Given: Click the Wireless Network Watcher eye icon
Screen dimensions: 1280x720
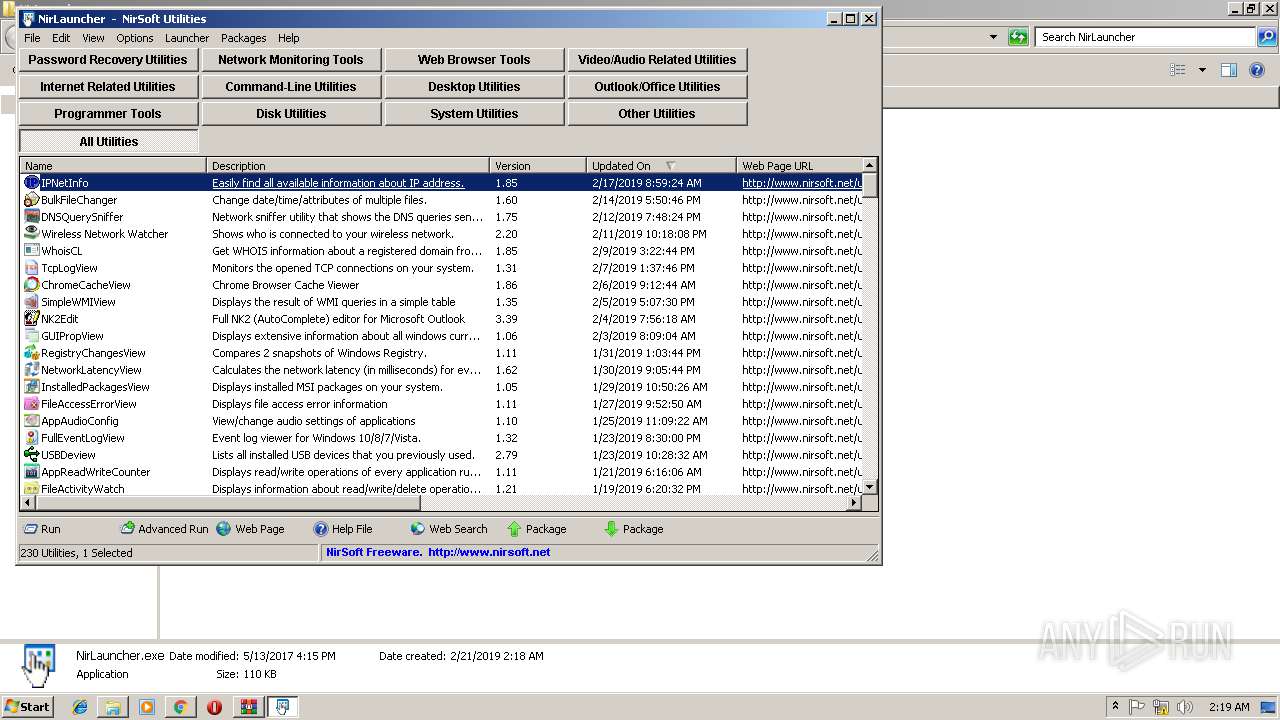Looking at the screenshot, I should pos(32,234).
